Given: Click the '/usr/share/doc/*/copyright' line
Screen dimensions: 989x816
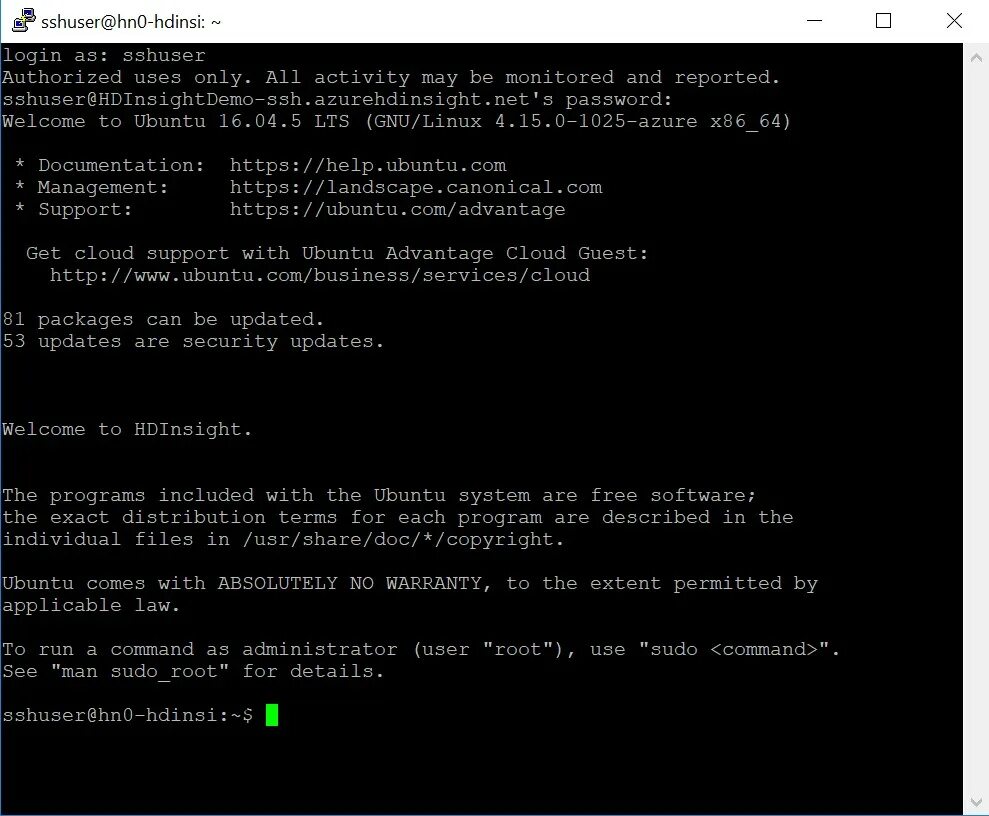Looking at the screenshot, I should click(x=283, y=540).
